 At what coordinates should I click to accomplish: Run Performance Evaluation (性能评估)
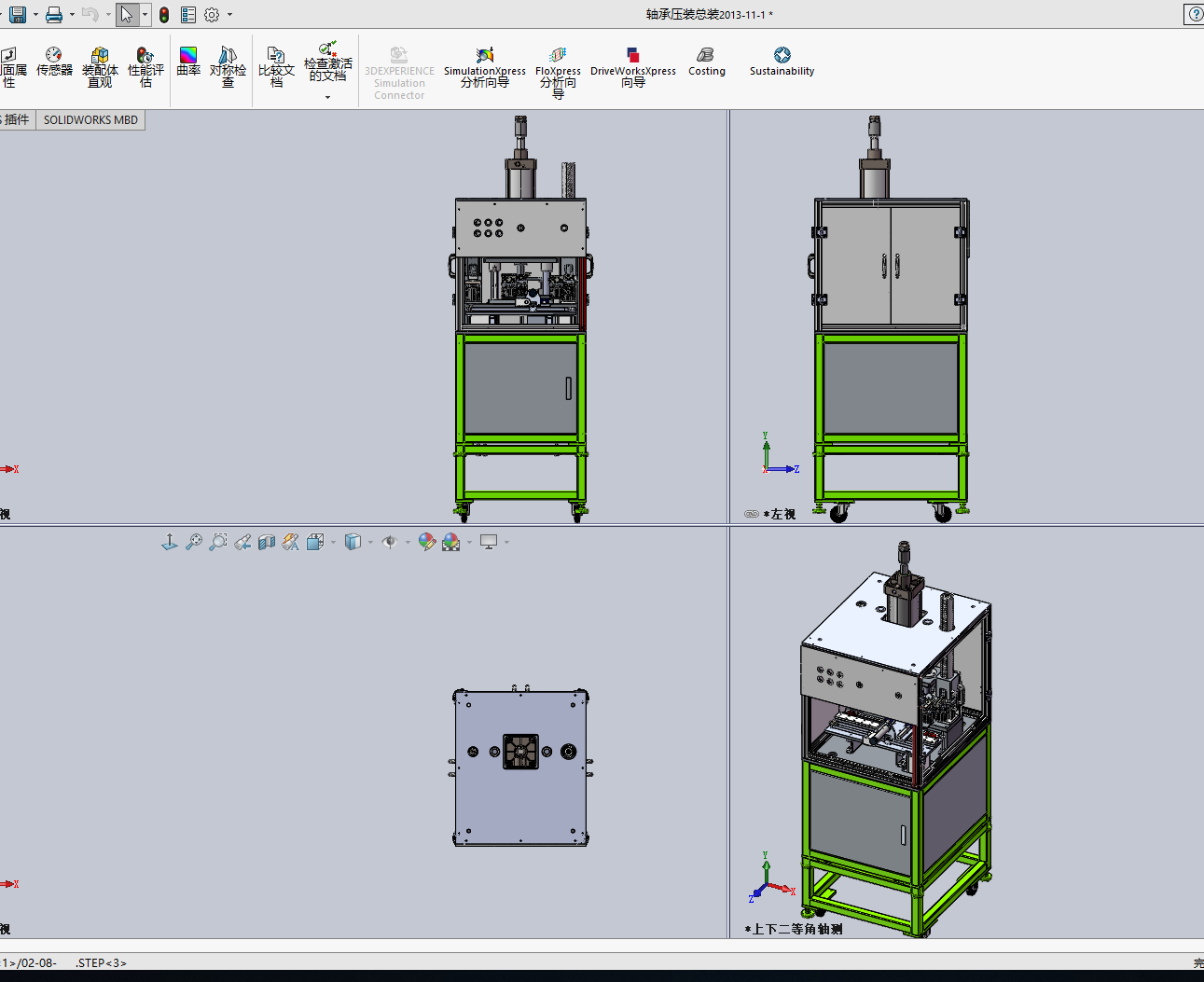145,67
